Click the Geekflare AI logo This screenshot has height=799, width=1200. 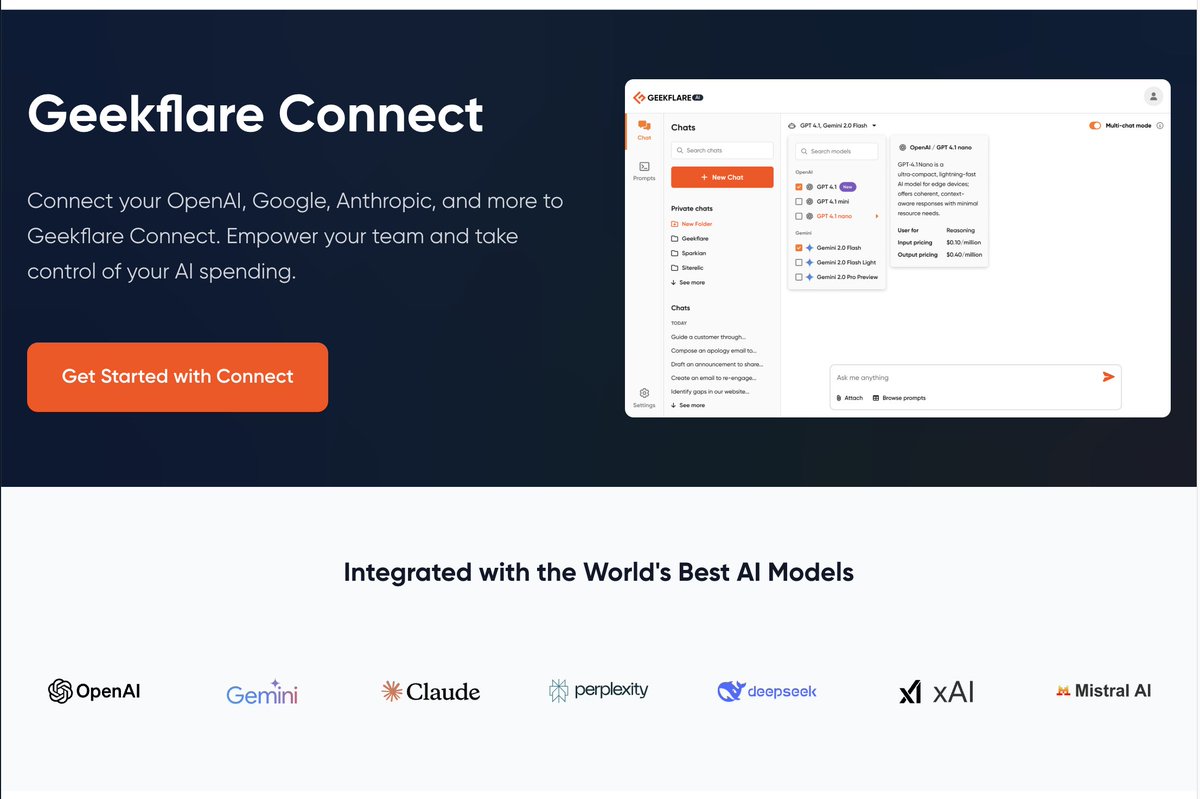(x=668, y=96)
